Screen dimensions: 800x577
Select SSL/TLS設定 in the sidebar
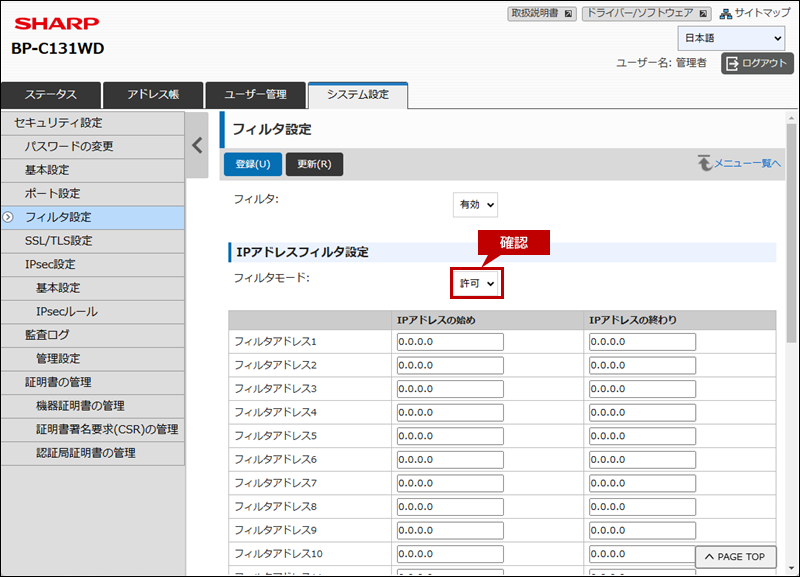59,241
